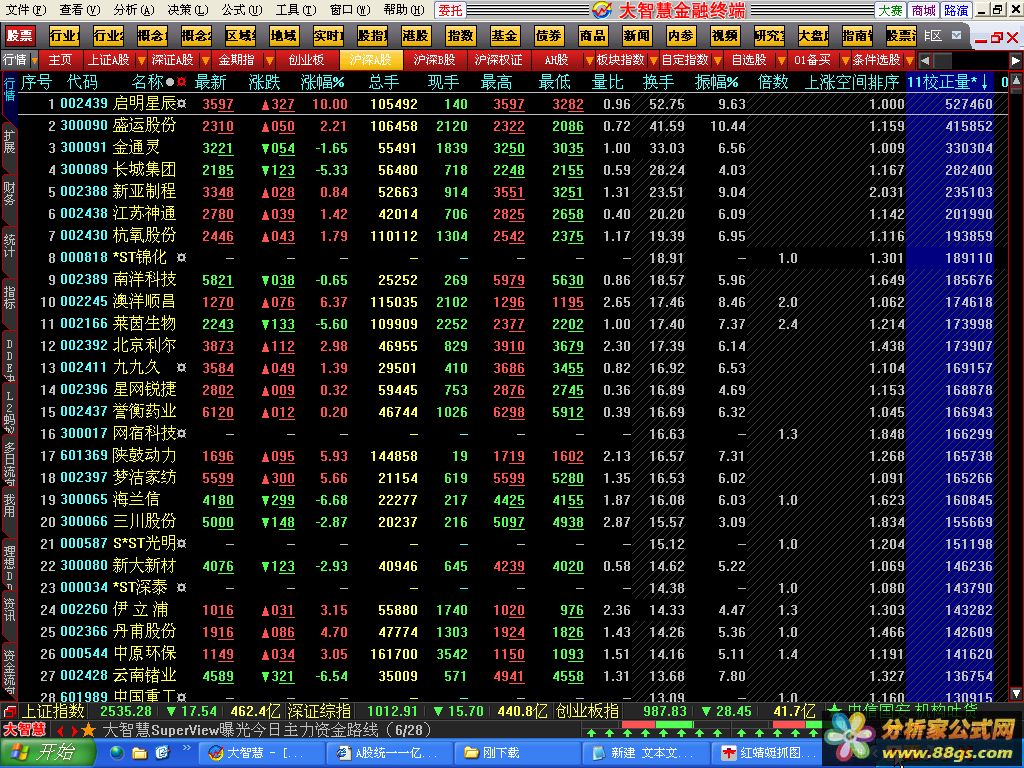Image resolution: width=1024 pixels, height=768 pixels.
Task: Click the browser globe quick launch icon
Action: point(116,753)
